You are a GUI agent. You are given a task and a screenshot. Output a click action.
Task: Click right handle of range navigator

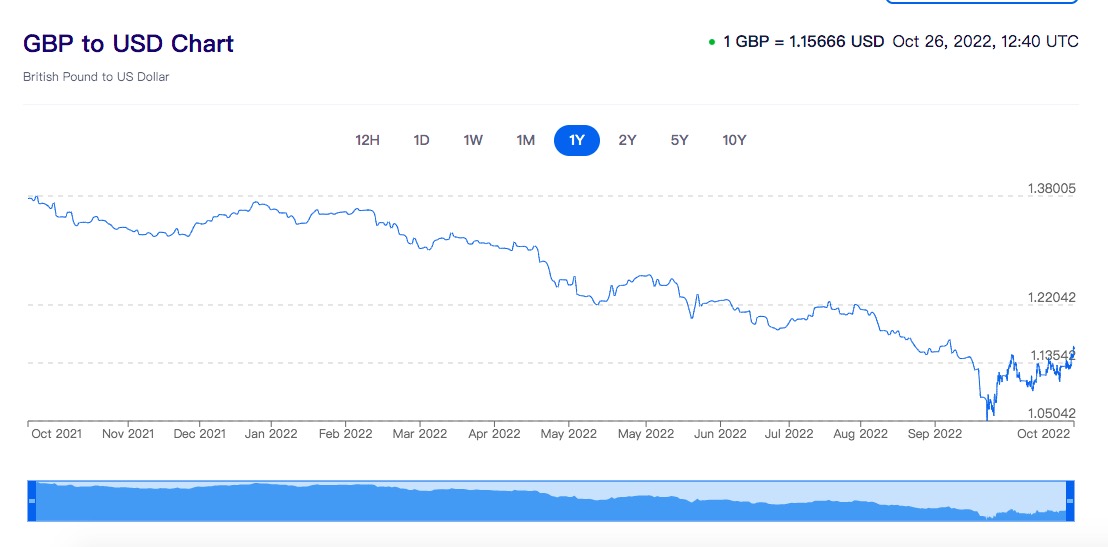point(1070,500)
